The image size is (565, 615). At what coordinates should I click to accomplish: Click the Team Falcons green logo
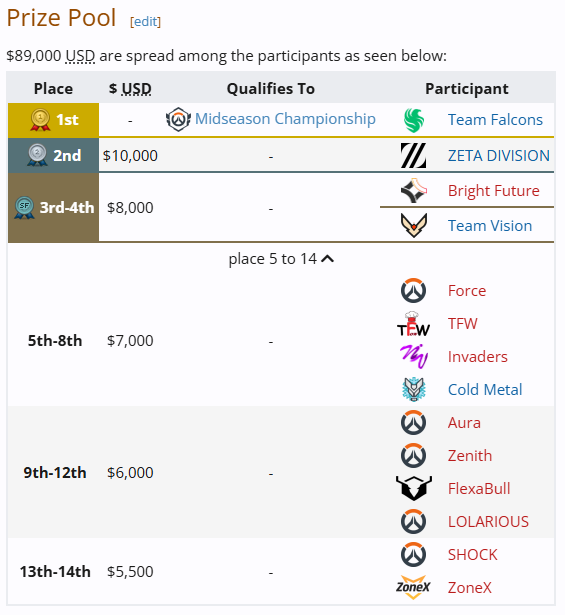tap(414, 120)
